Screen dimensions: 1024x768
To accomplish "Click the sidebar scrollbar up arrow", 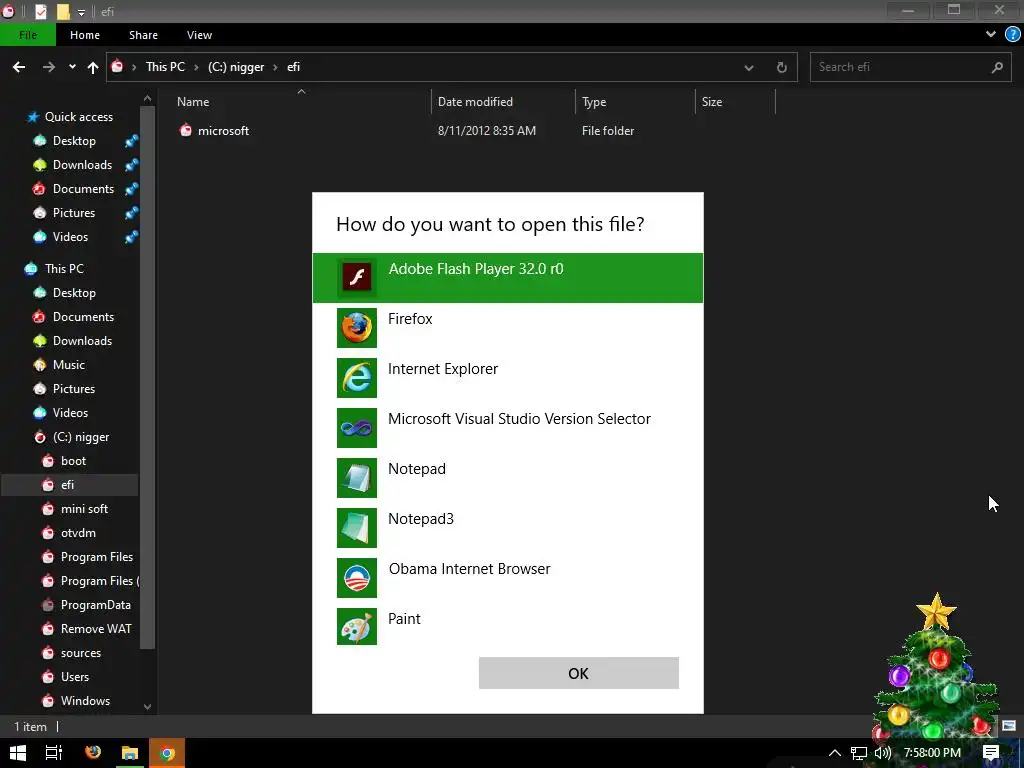I will [x=148, y=99].
